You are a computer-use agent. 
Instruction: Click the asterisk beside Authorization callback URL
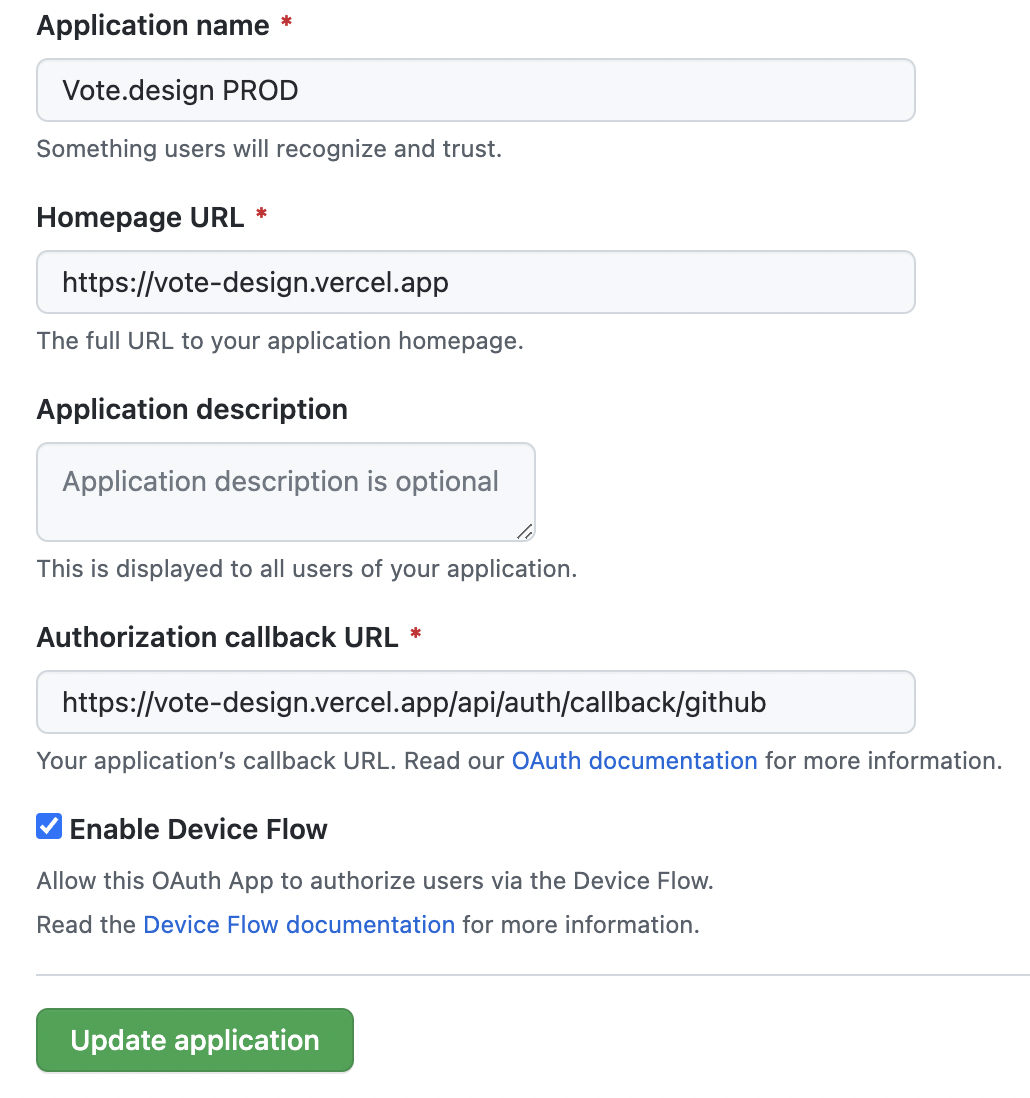pyautogui.click(x=415, y=635)
